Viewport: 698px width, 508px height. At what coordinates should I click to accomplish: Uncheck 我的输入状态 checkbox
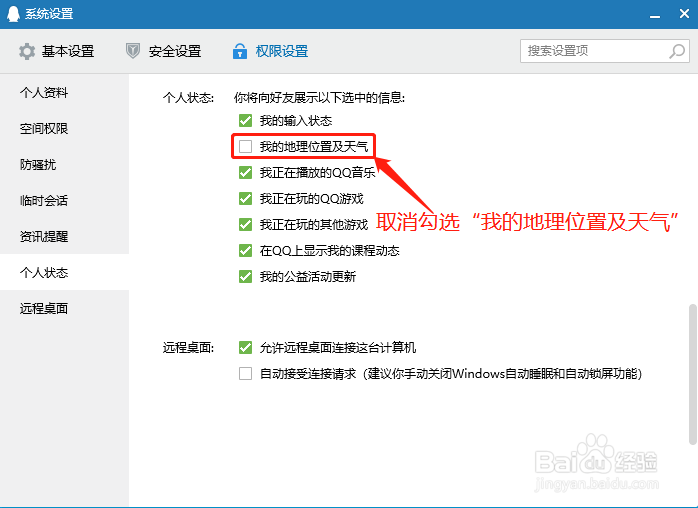click(245, 121)
